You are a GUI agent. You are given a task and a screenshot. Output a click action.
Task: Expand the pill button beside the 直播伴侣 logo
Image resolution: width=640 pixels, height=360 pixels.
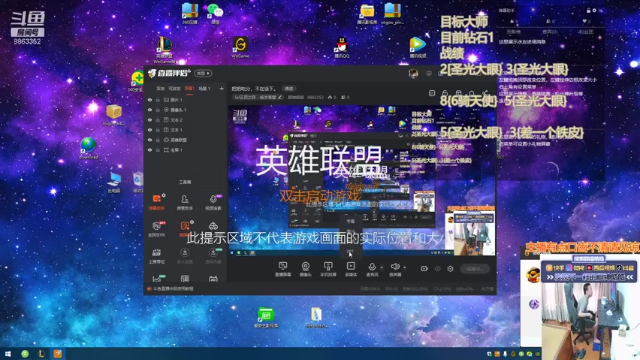[203, 73]
